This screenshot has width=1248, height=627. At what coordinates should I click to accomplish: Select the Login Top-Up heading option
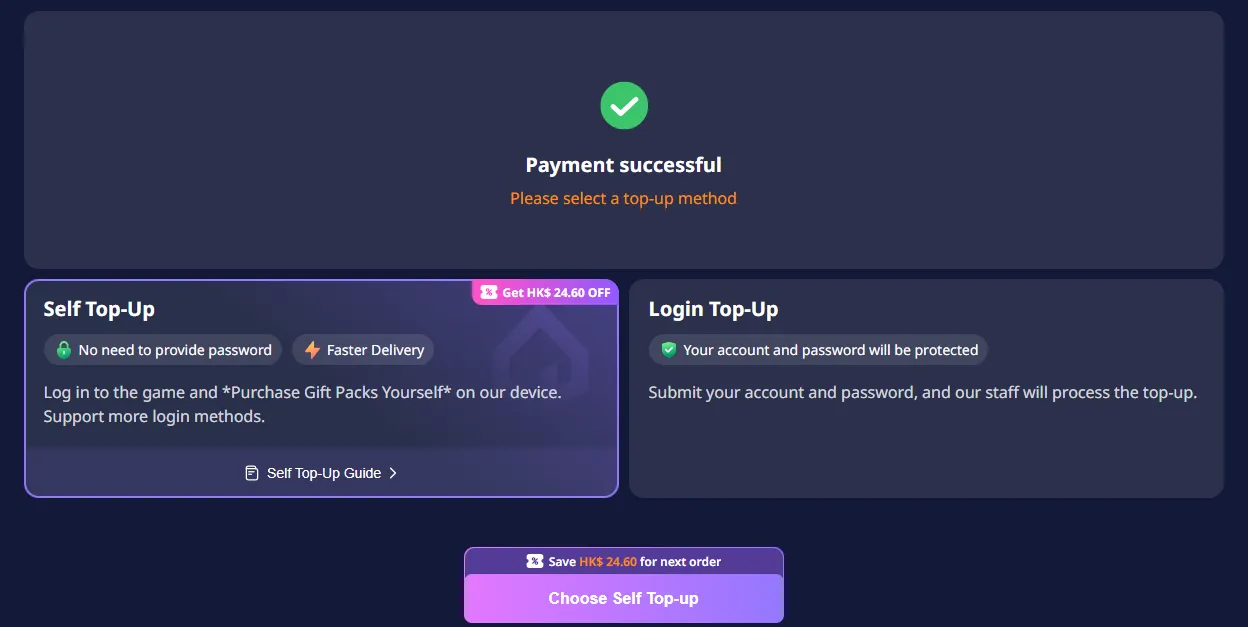tap(713, 310)
